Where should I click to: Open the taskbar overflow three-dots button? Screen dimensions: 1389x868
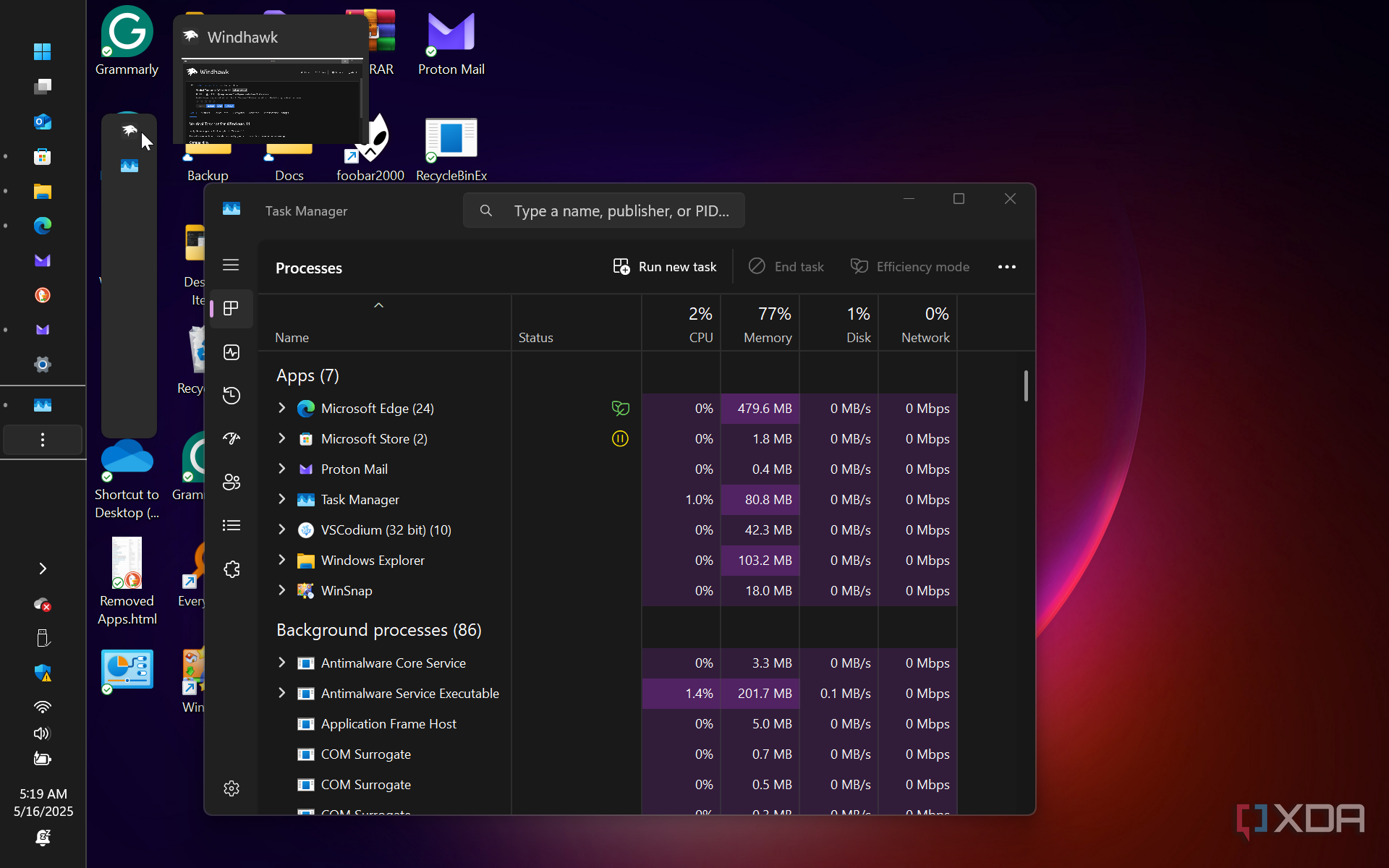[x=43, y=440]
